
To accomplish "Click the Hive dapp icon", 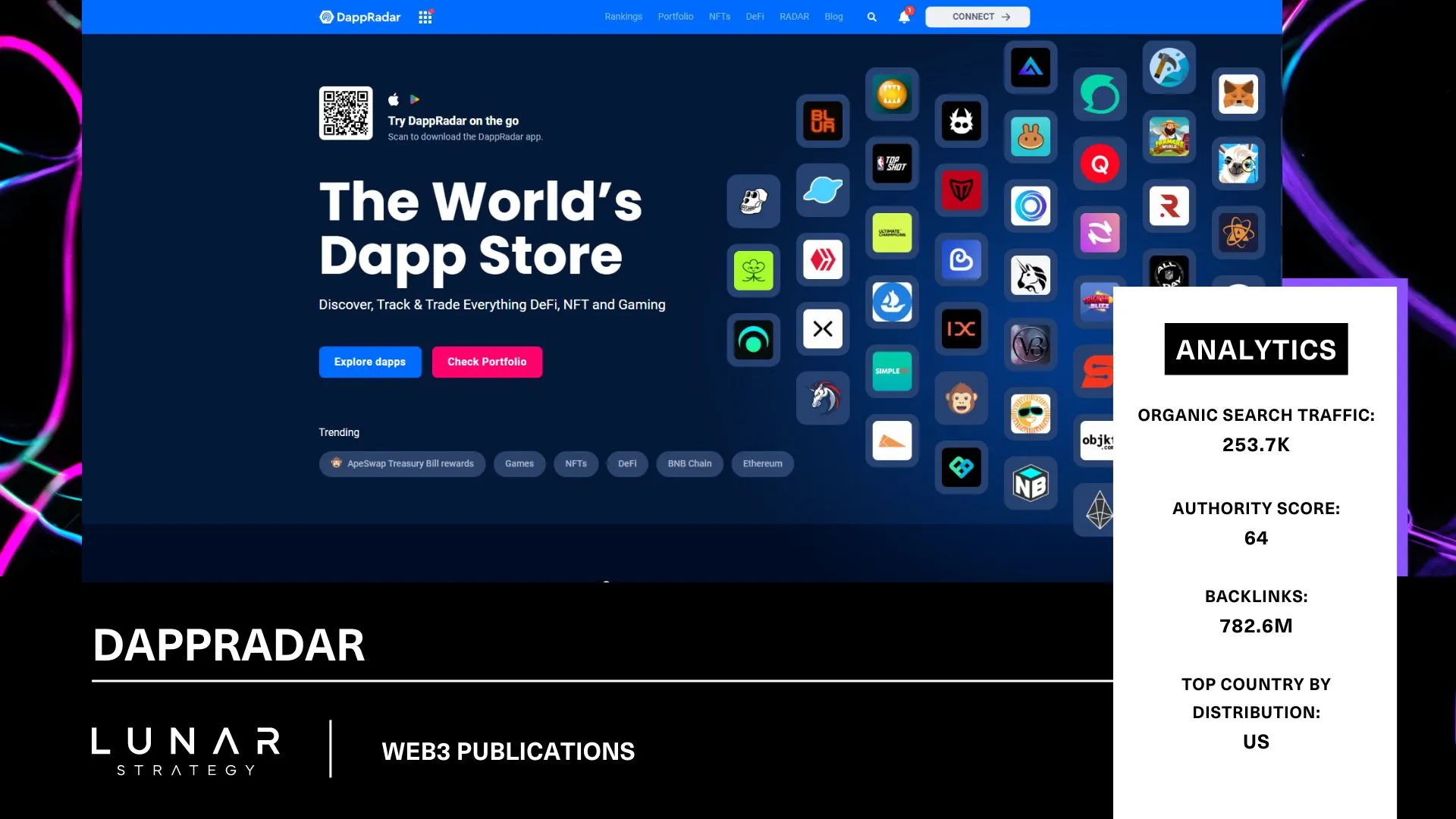I will [823, 259].
